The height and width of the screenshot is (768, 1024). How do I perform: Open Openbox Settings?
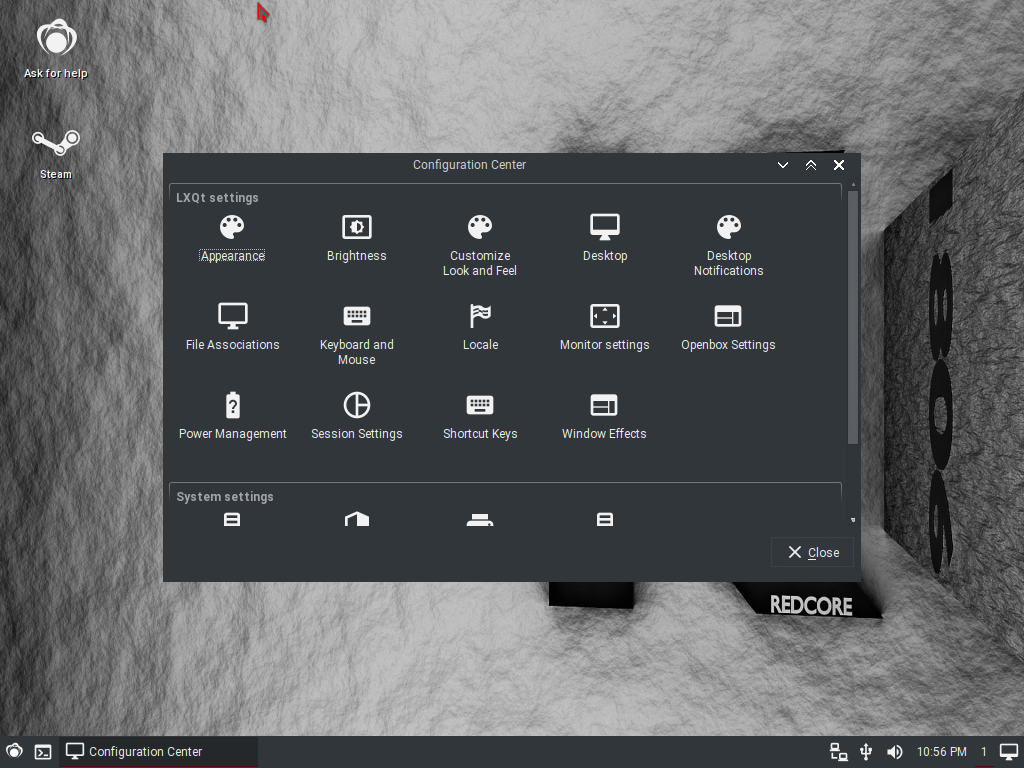728,327
